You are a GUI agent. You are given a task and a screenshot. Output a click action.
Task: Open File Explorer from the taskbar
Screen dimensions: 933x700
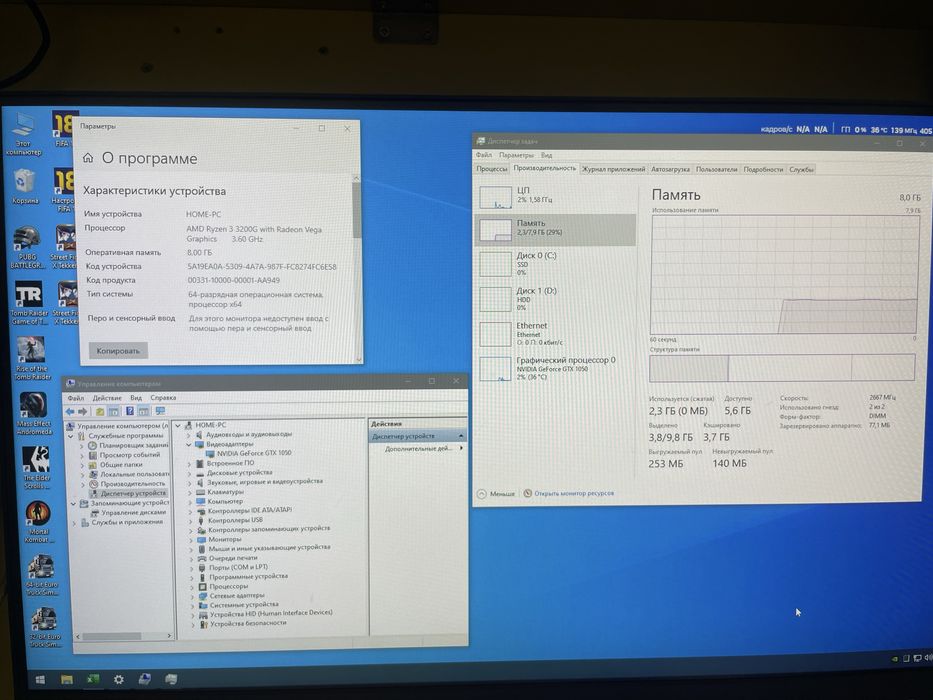point(67,679)
